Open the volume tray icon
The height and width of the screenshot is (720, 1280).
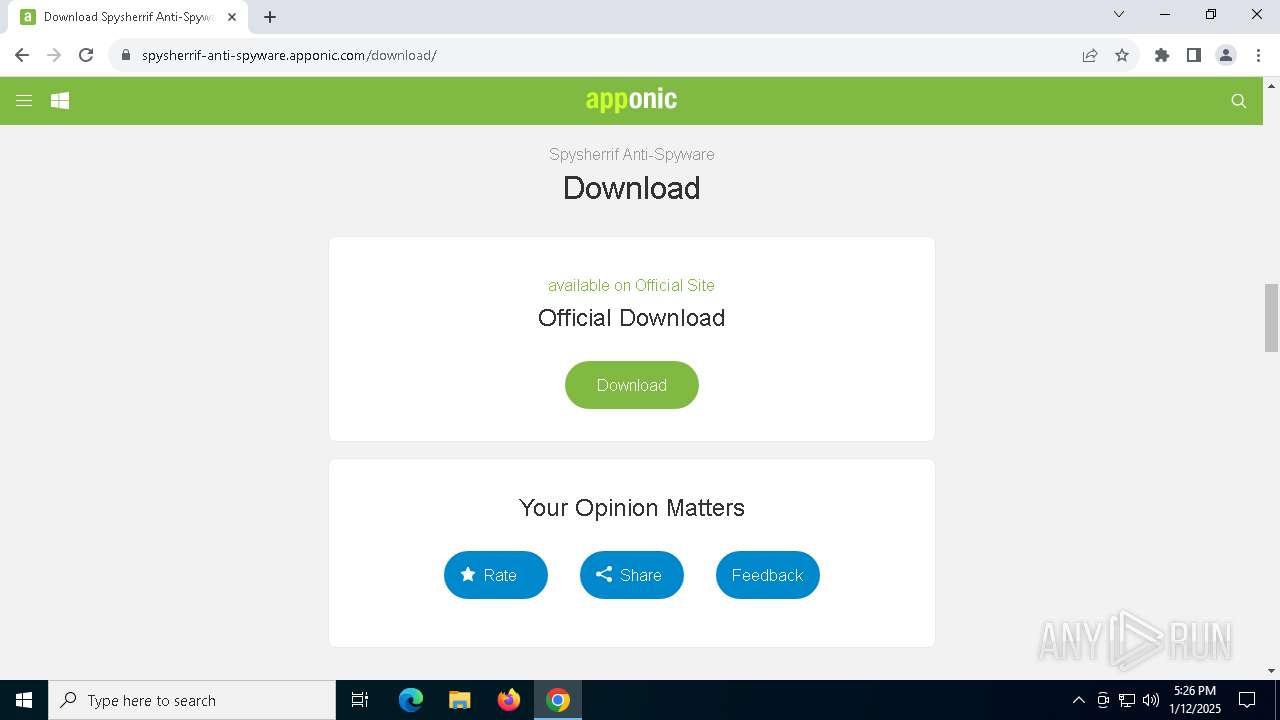coord(1151,700)
